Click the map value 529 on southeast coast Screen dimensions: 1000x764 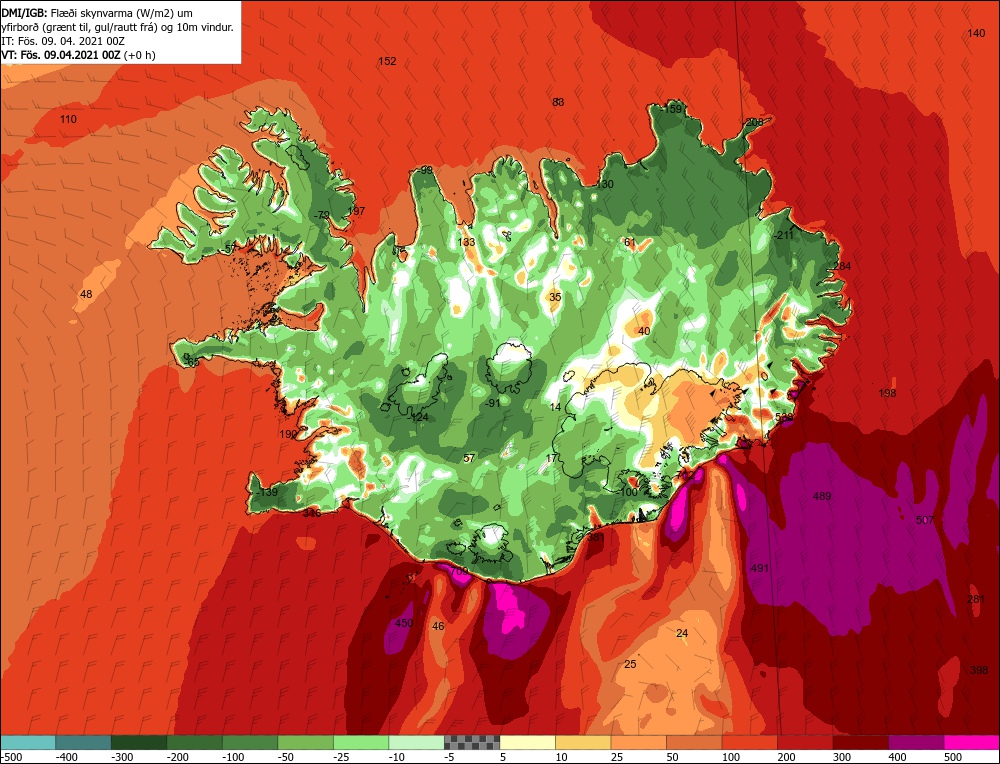click(x=784, y=417)
